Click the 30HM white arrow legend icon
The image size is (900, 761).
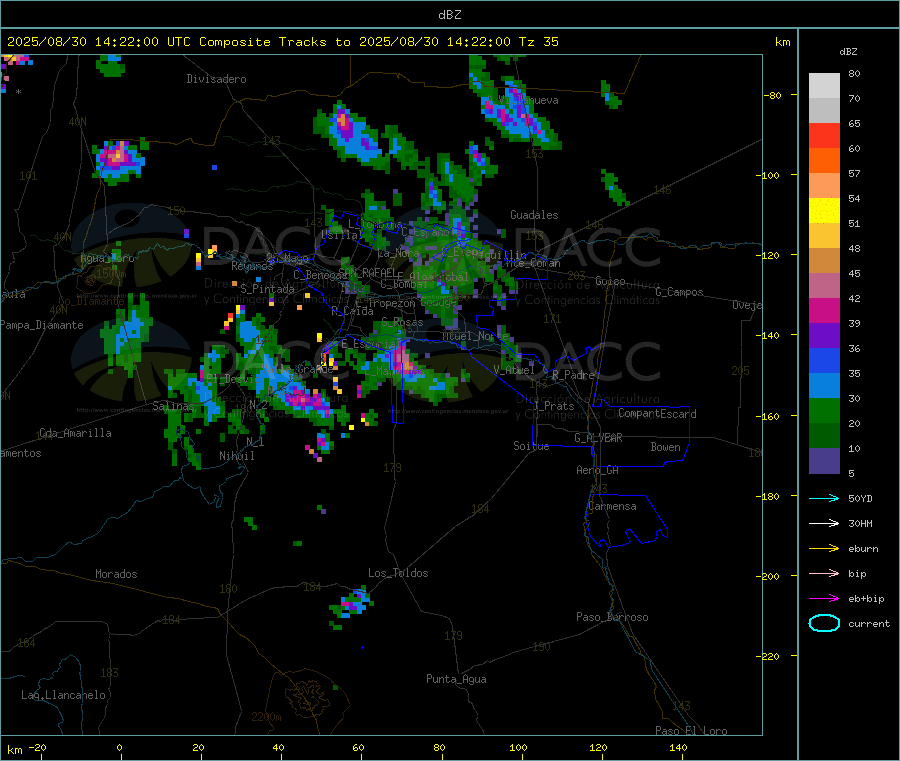click(x=824, y=523)
